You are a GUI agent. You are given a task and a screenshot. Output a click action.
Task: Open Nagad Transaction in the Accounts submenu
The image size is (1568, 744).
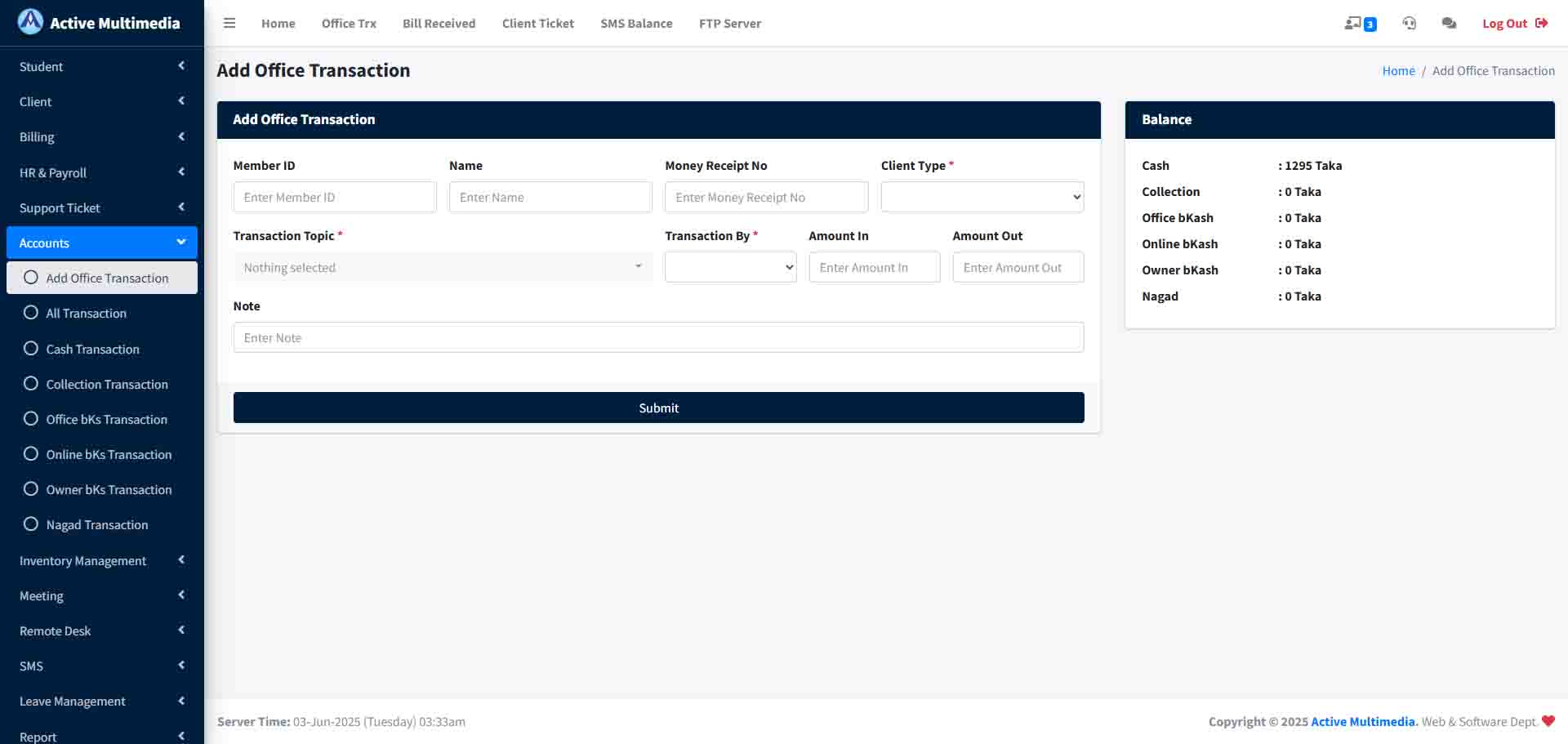click(x=102, y=524)
